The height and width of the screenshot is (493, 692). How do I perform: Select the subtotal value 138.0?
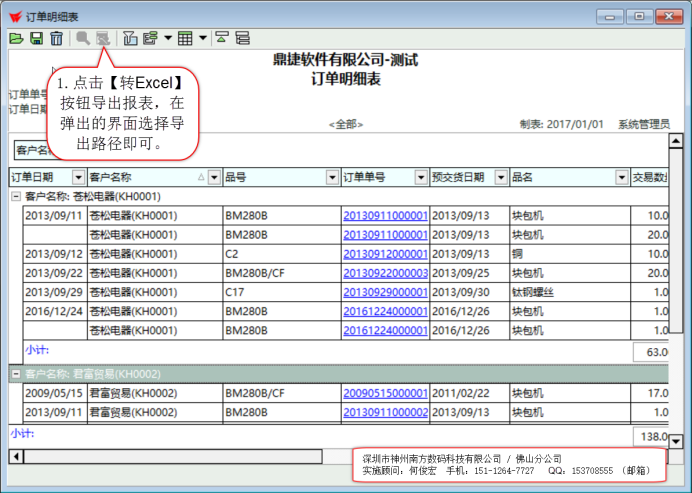coord(651,437)
